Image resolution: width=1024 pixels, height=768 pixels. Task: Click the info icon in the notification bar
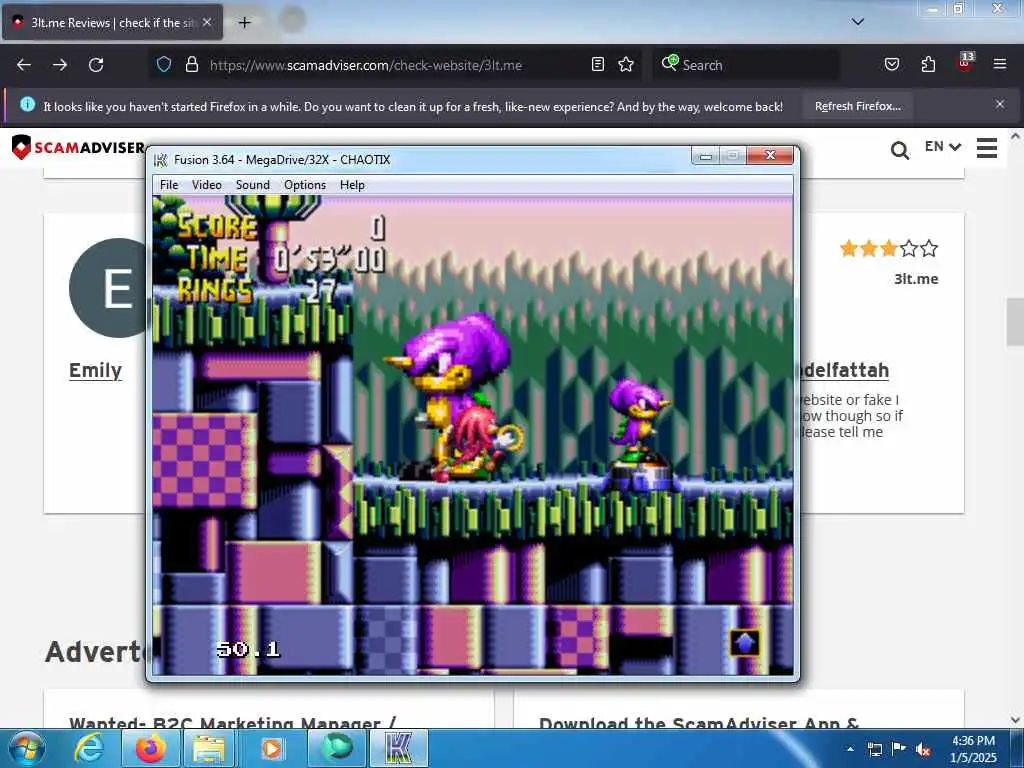27,104
